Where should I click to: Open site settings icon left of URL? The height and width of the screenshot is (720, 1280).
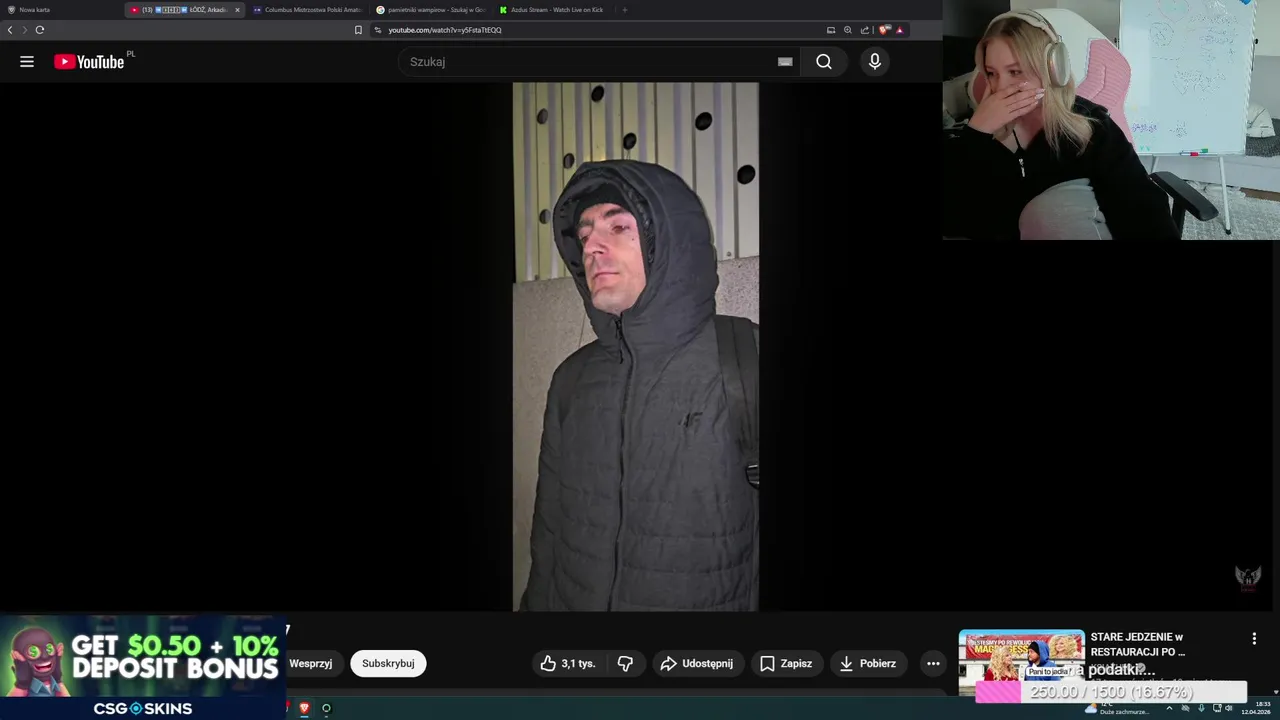(378, 30)
